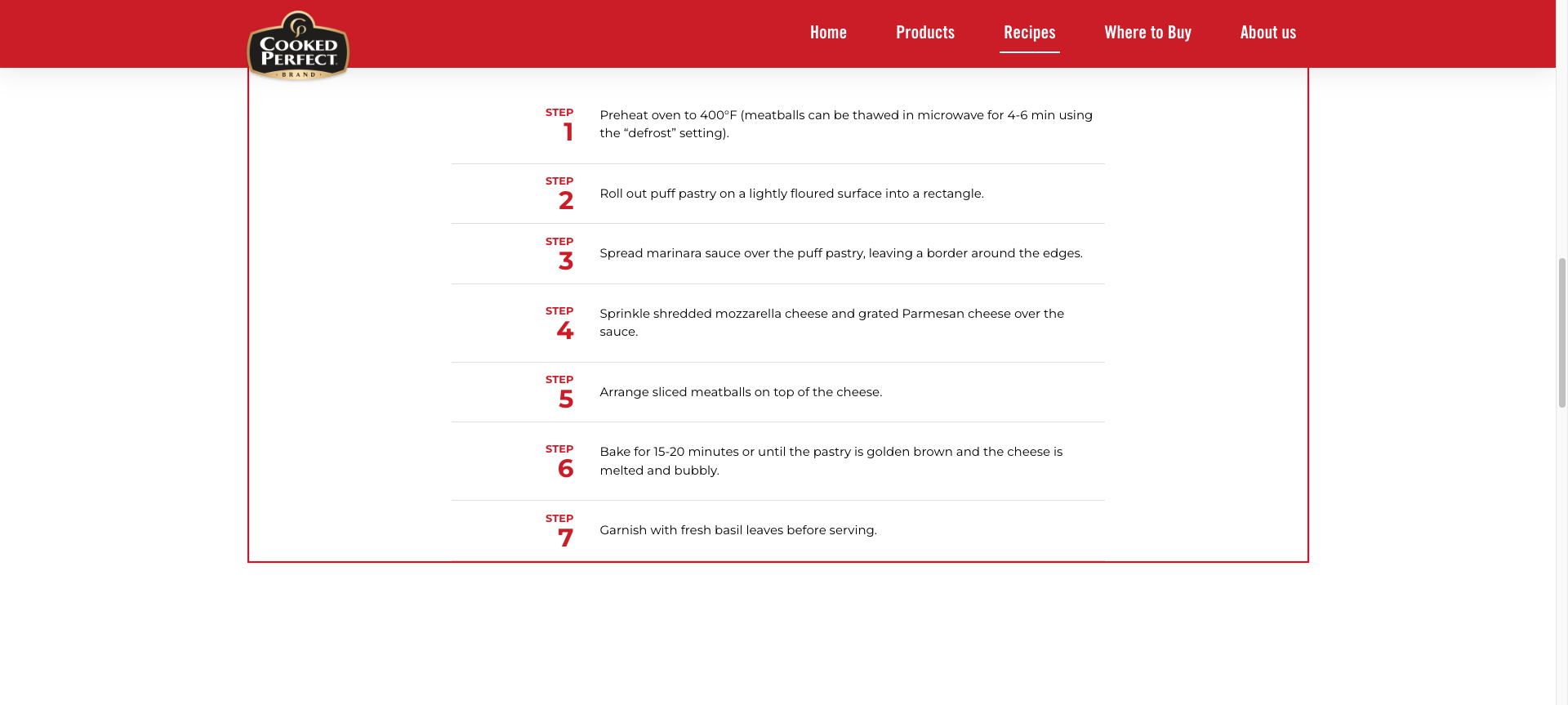Click the red Step 7 number
The width and height of the screenshot is (1568, 705).
click(x=565, y=538)
